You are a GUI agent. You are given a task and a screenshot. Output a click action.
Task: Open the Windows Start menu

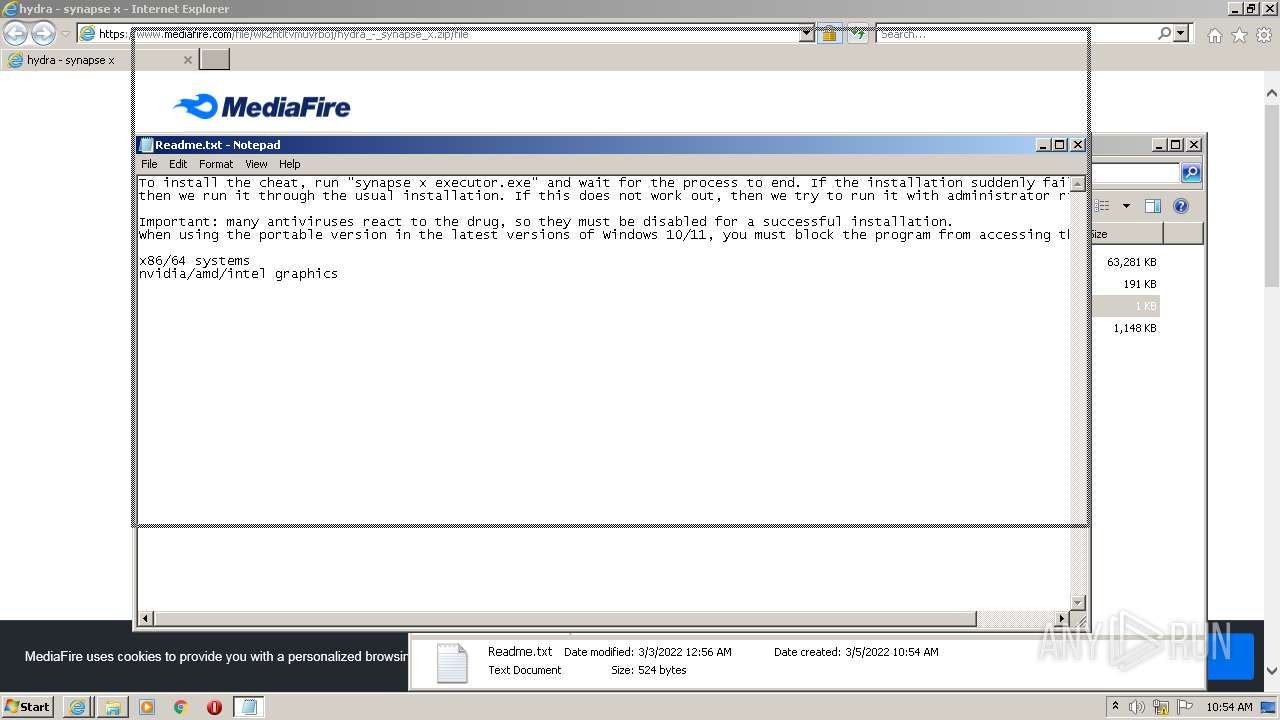(28, 706)
